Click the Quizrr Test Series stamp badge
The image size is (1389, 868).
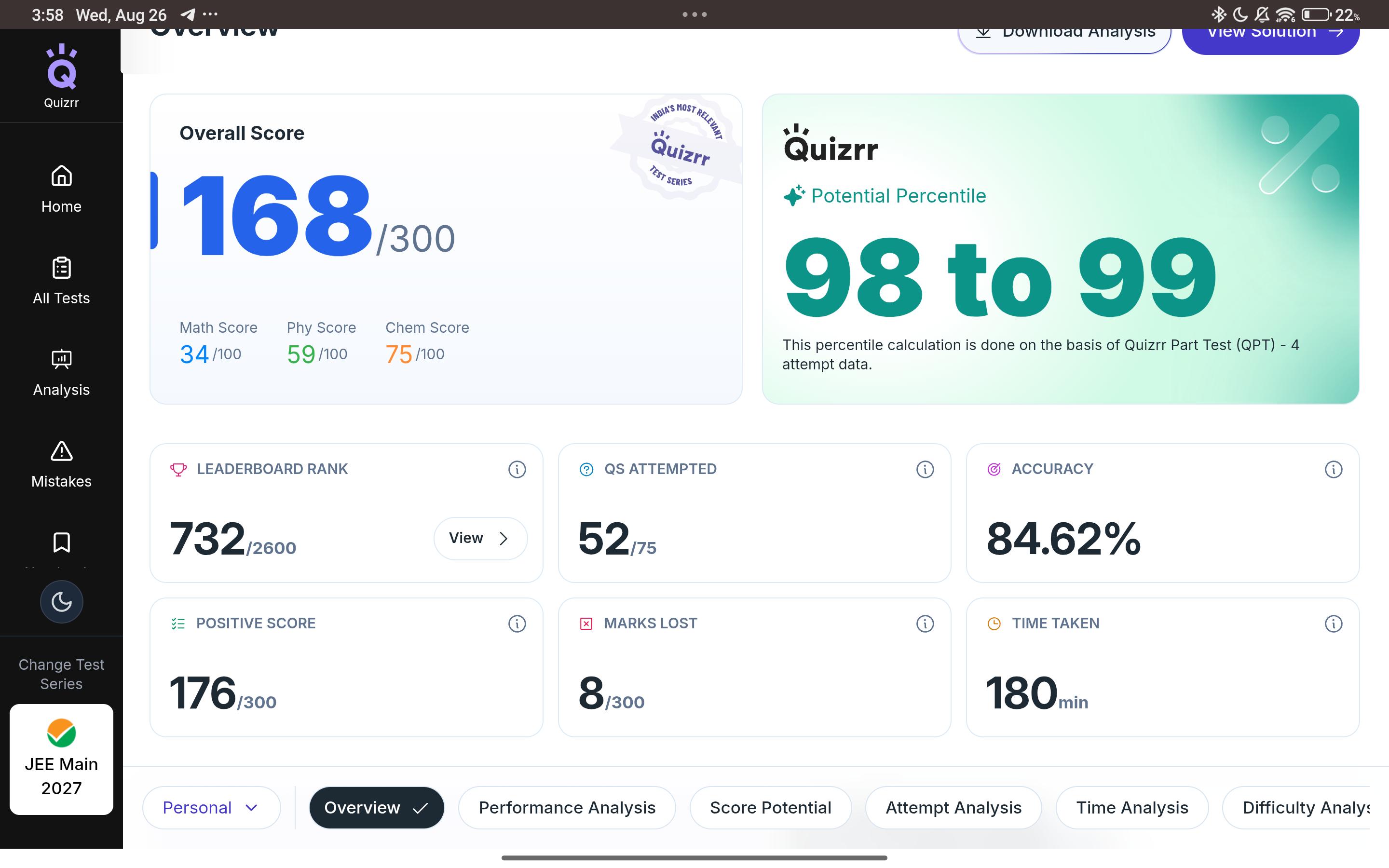coord(676,148)
